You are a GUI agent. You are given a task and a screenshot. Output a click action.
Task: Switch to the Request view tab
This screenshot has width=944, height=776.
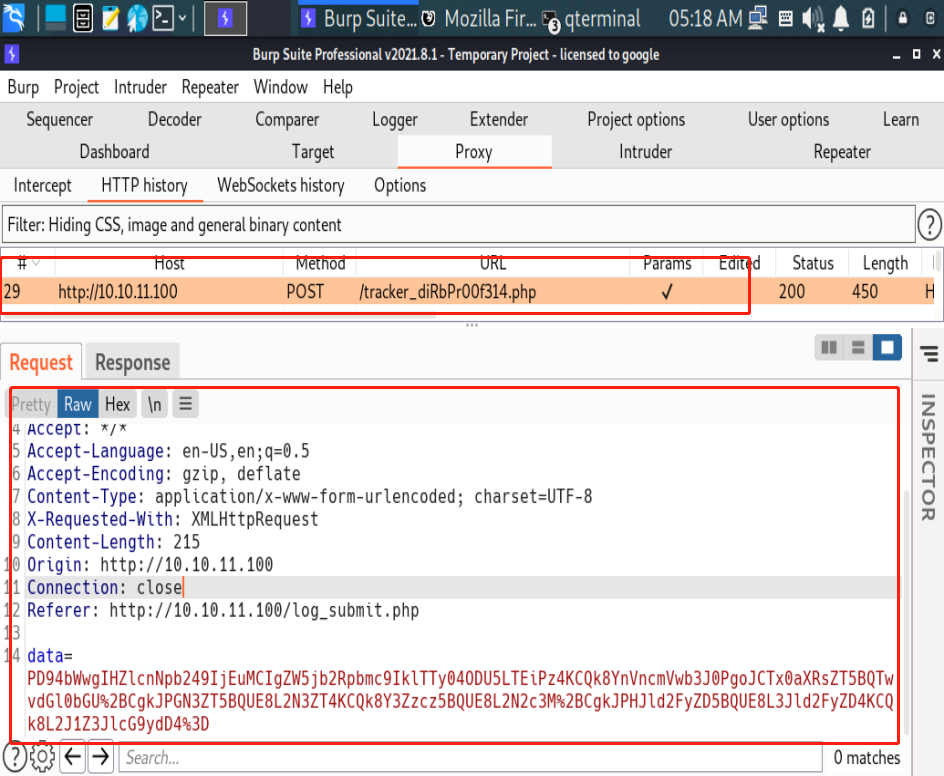41,362
